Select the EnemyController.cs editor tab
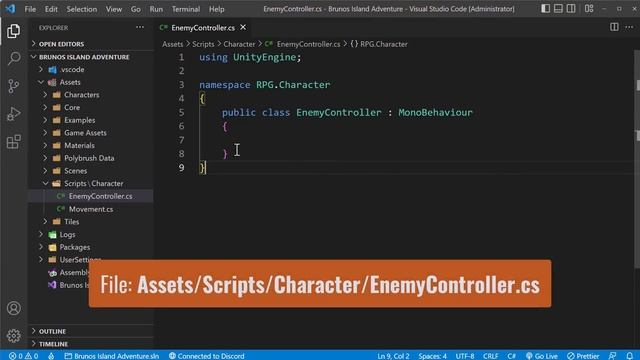The height and width of the screenshot is (360, 640). pyautogui.click(x=203, y=27)
